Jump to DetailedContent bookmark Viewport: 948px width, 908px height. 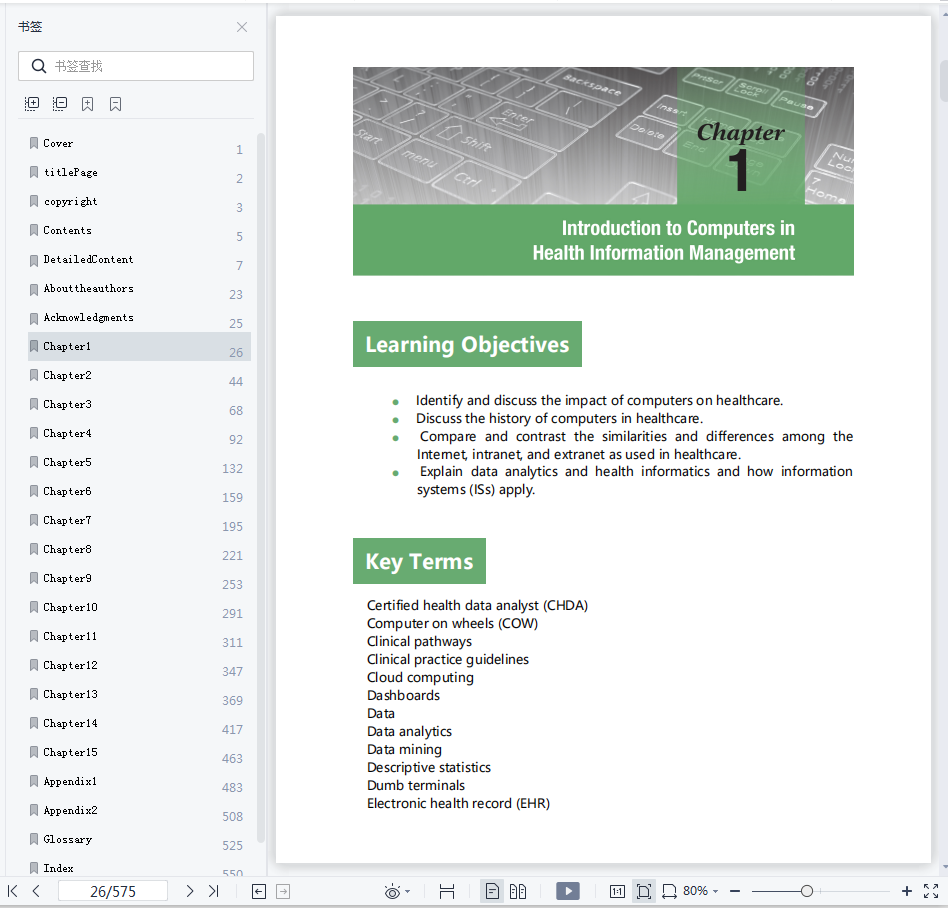coord(139,259)
